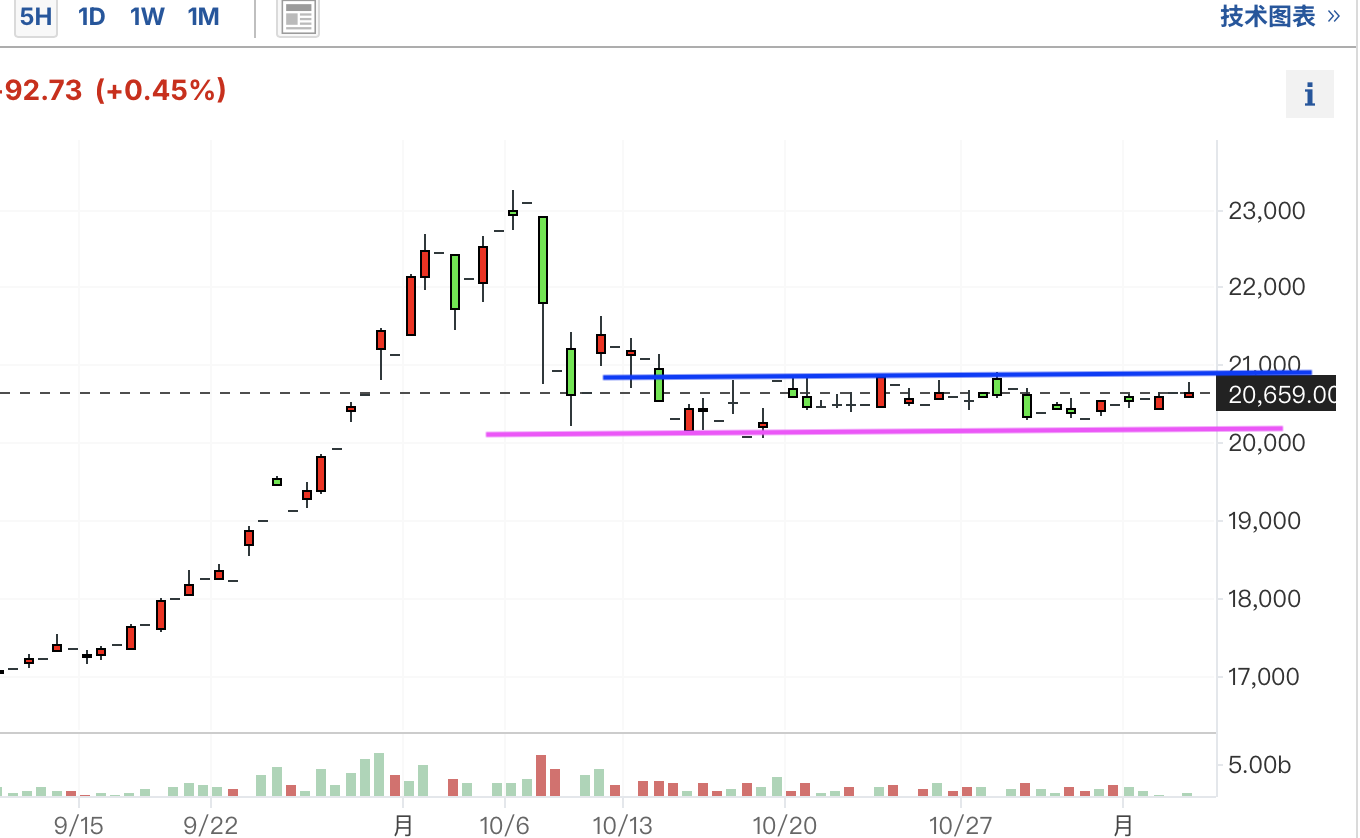This screenshot has width=1360, height=838.
Task: Click the 9/15 date label
Action: (80, 824)
